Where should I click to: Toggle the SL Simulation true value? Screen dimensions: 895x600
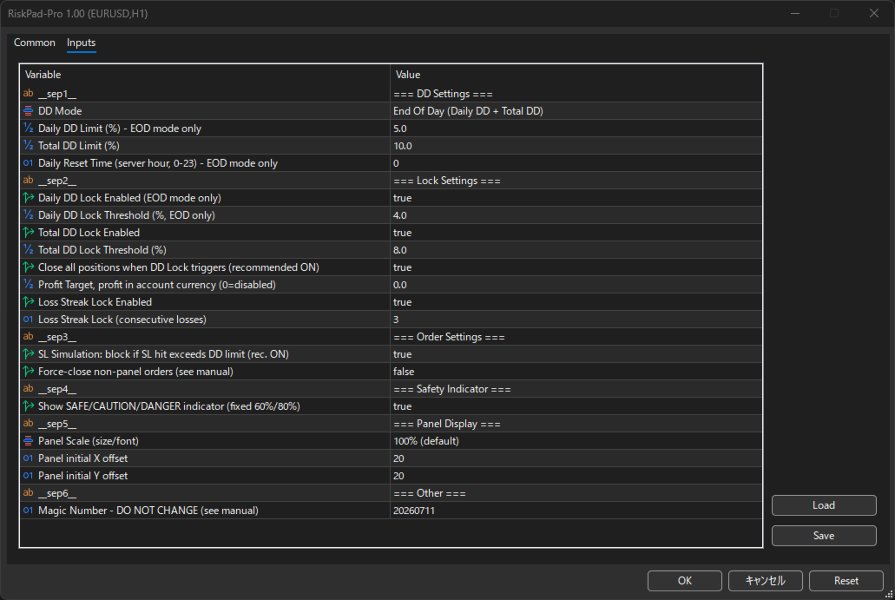576,354
